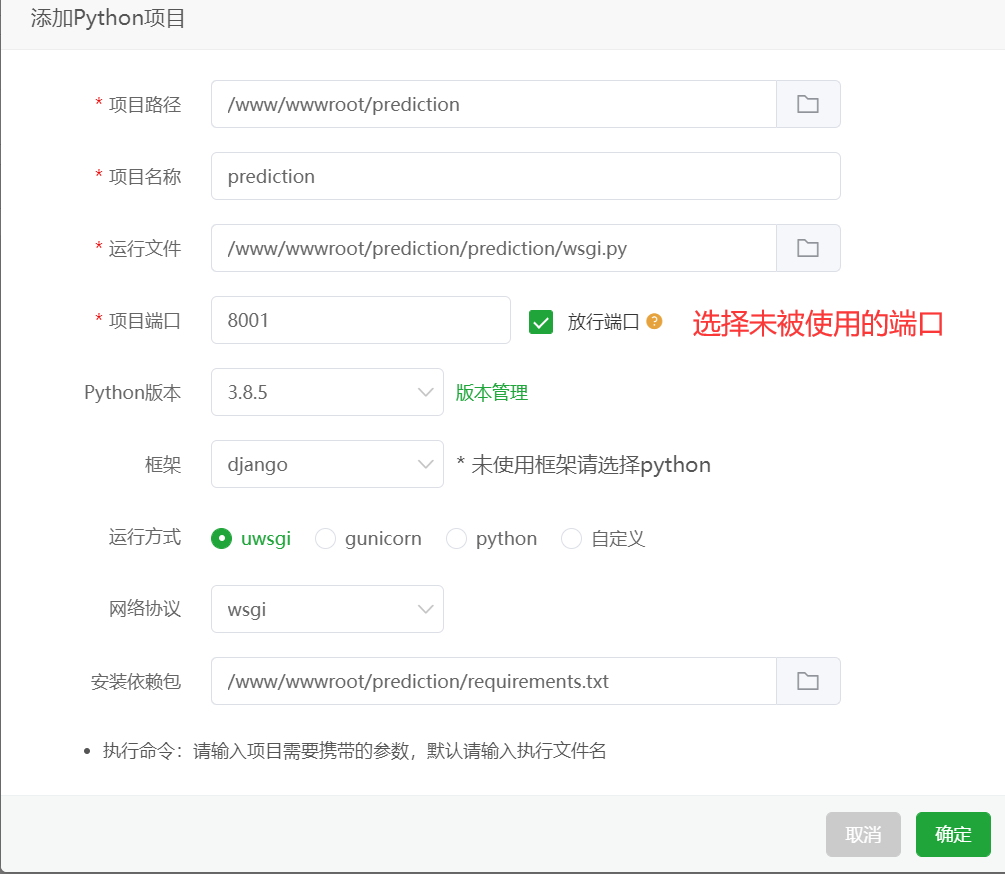This screenshot has width=1005, height=874.
Task: Select the 自定义 run mode option
Action: tap(571, 539)
